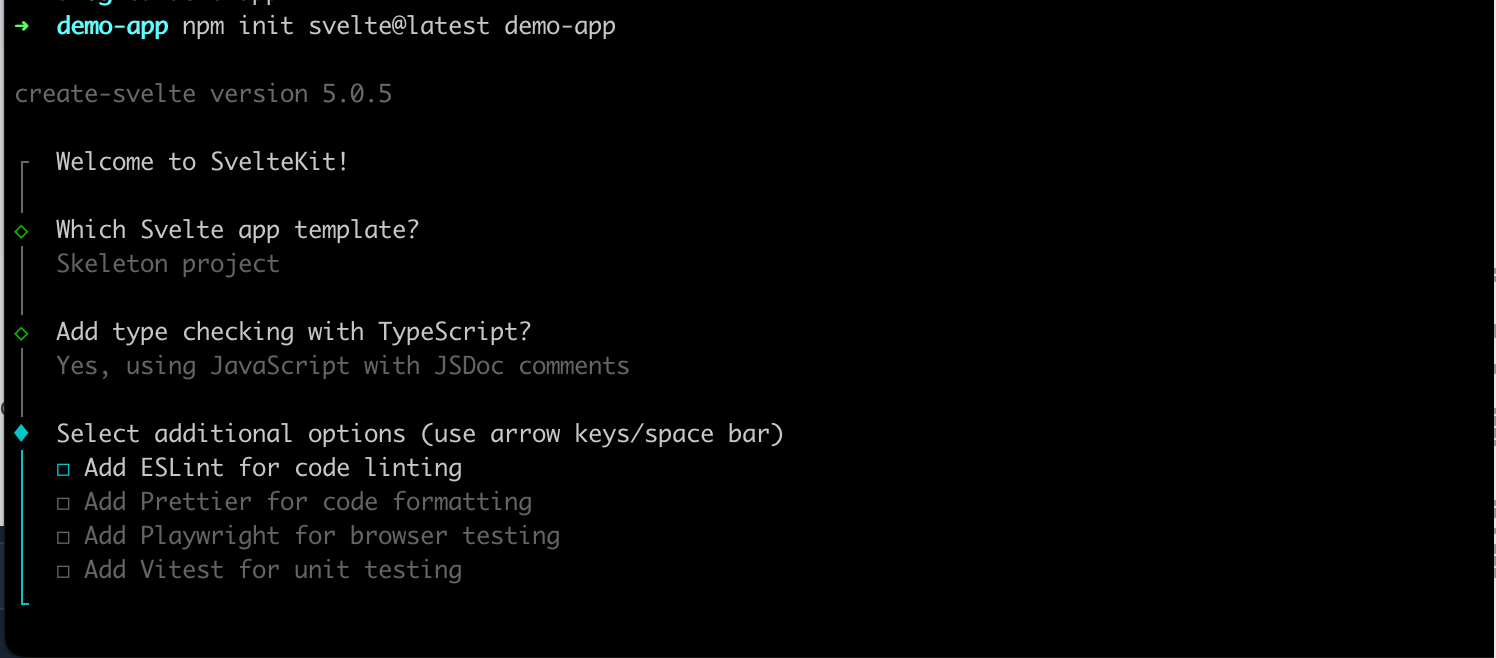Click the 'npm init svelte@latest' command text
Screen dimensions: 1496x658
336,26
